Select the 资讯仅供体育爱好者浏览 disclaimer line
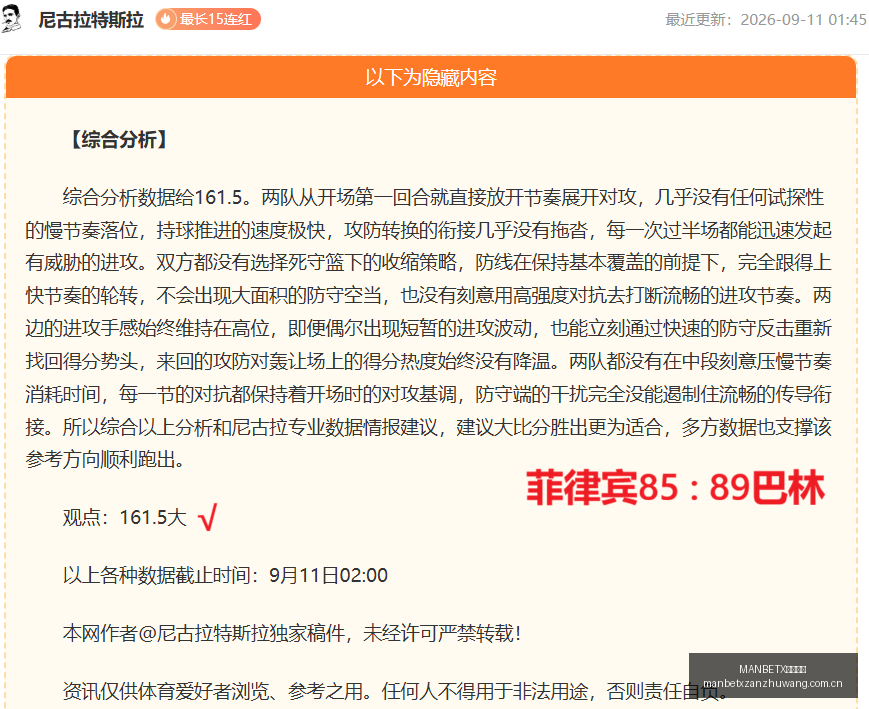Image resolution: width=869 pixels, height=709 pixels. point(395,691)
